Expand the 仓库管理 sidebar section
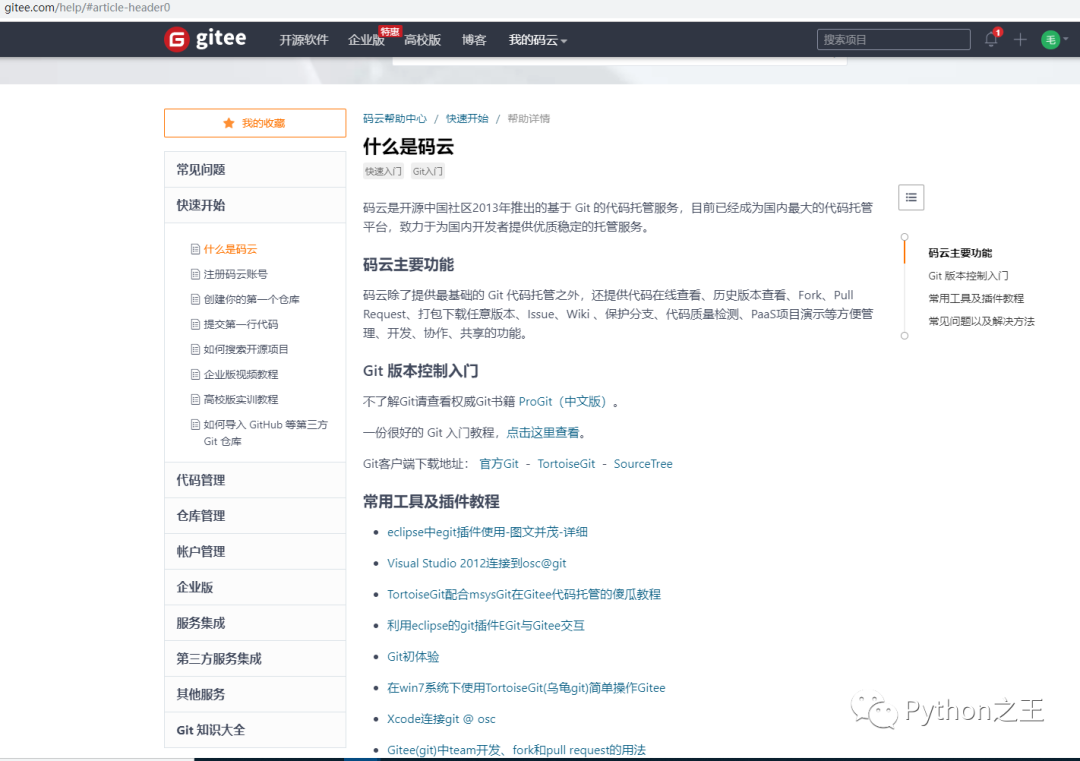 (x=255, y=516)
